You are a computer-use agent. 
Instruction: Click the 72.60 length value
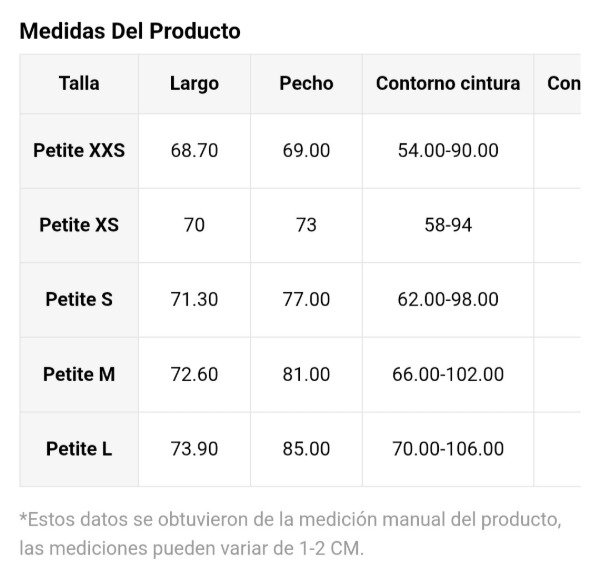coord(194,374)
